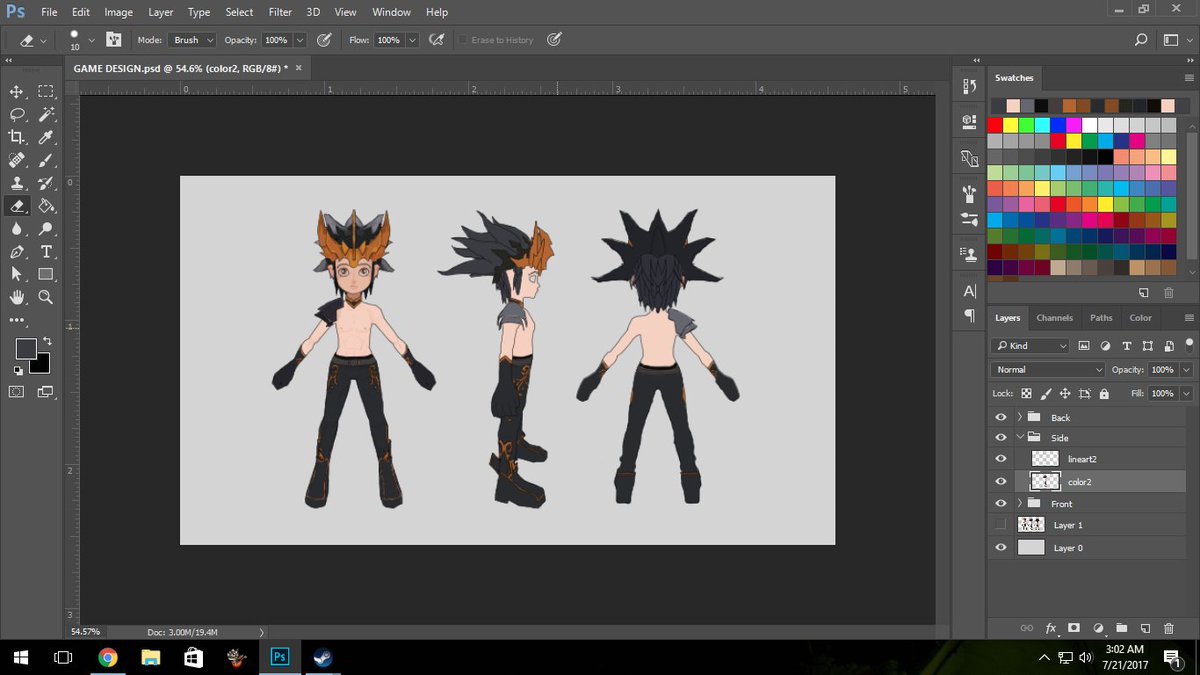The image size is (1200, 675).
Task: Open the Layer menu
Action: tap(160, 12)
